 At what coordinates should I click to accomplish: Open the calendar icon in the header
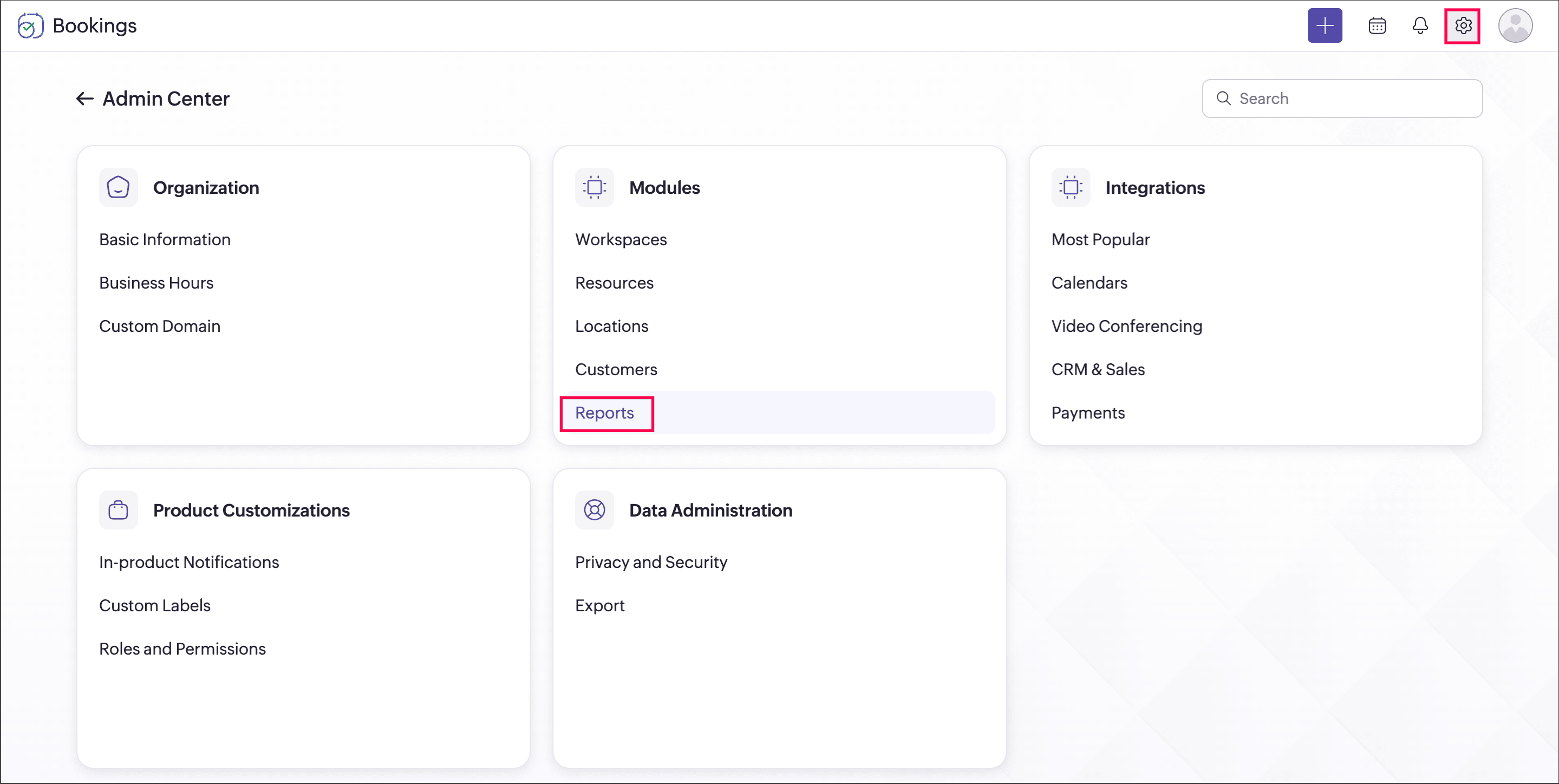[x=1377, y=26]
